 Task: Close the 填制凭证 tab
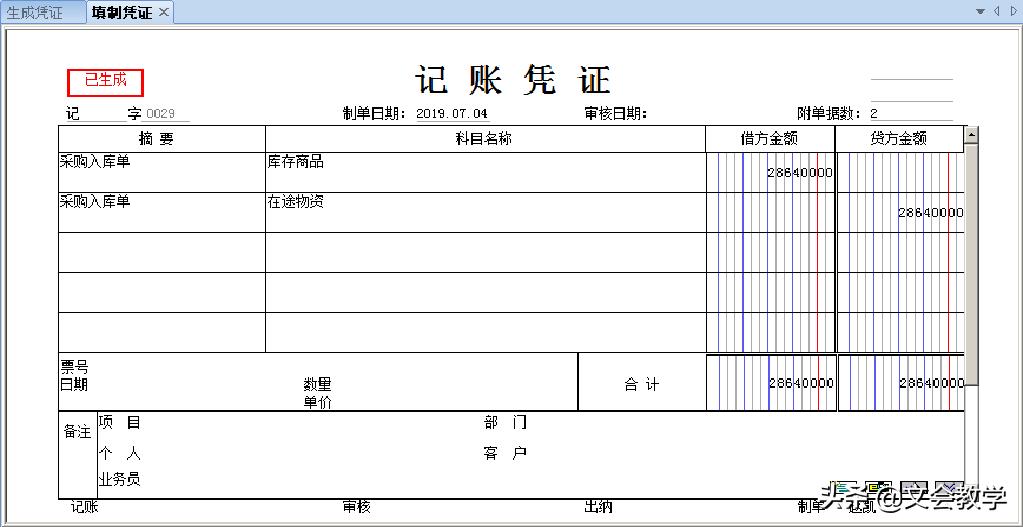[164, 12]
